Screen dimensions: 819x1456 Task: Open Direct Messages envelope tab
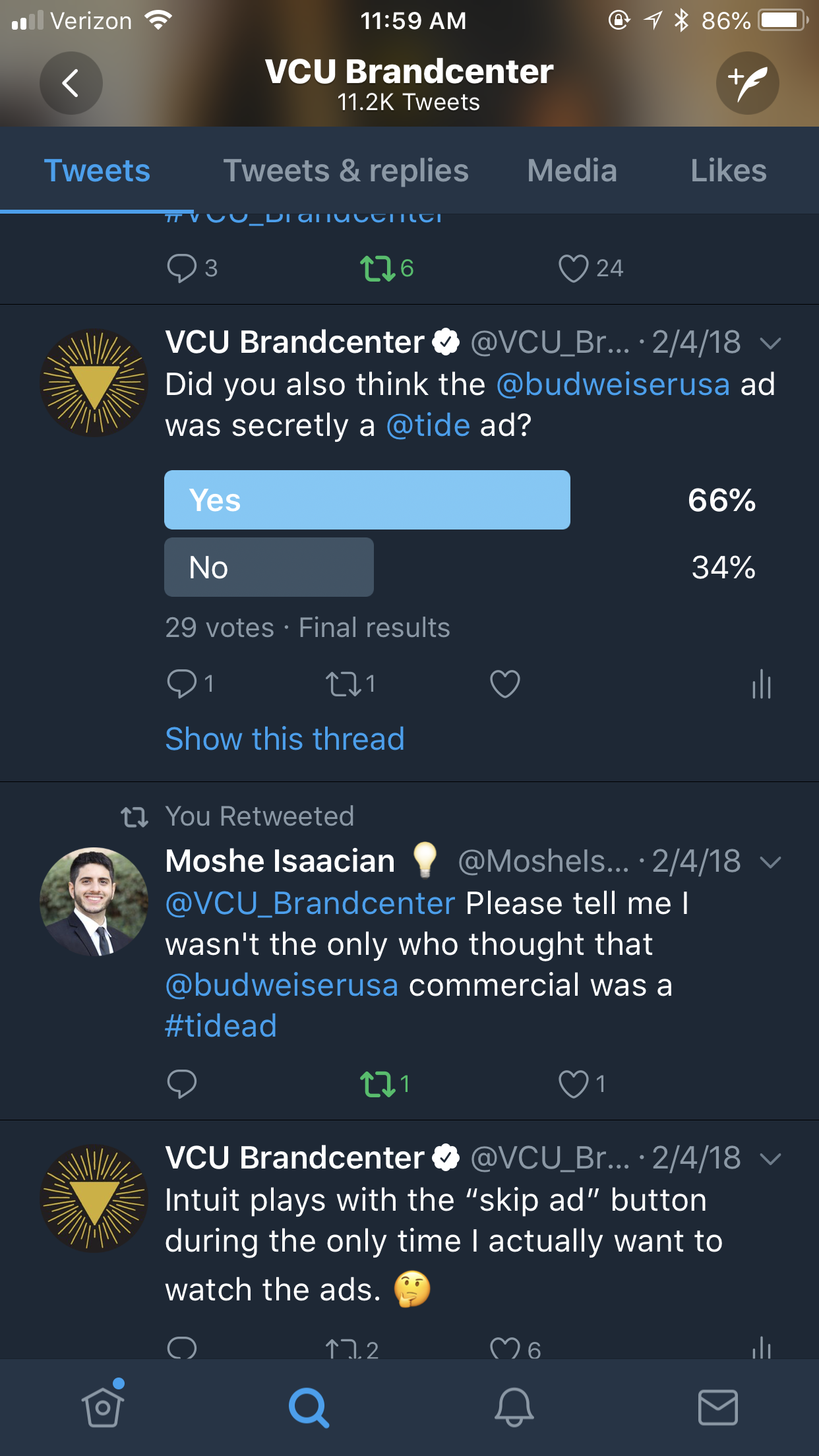717,1407
